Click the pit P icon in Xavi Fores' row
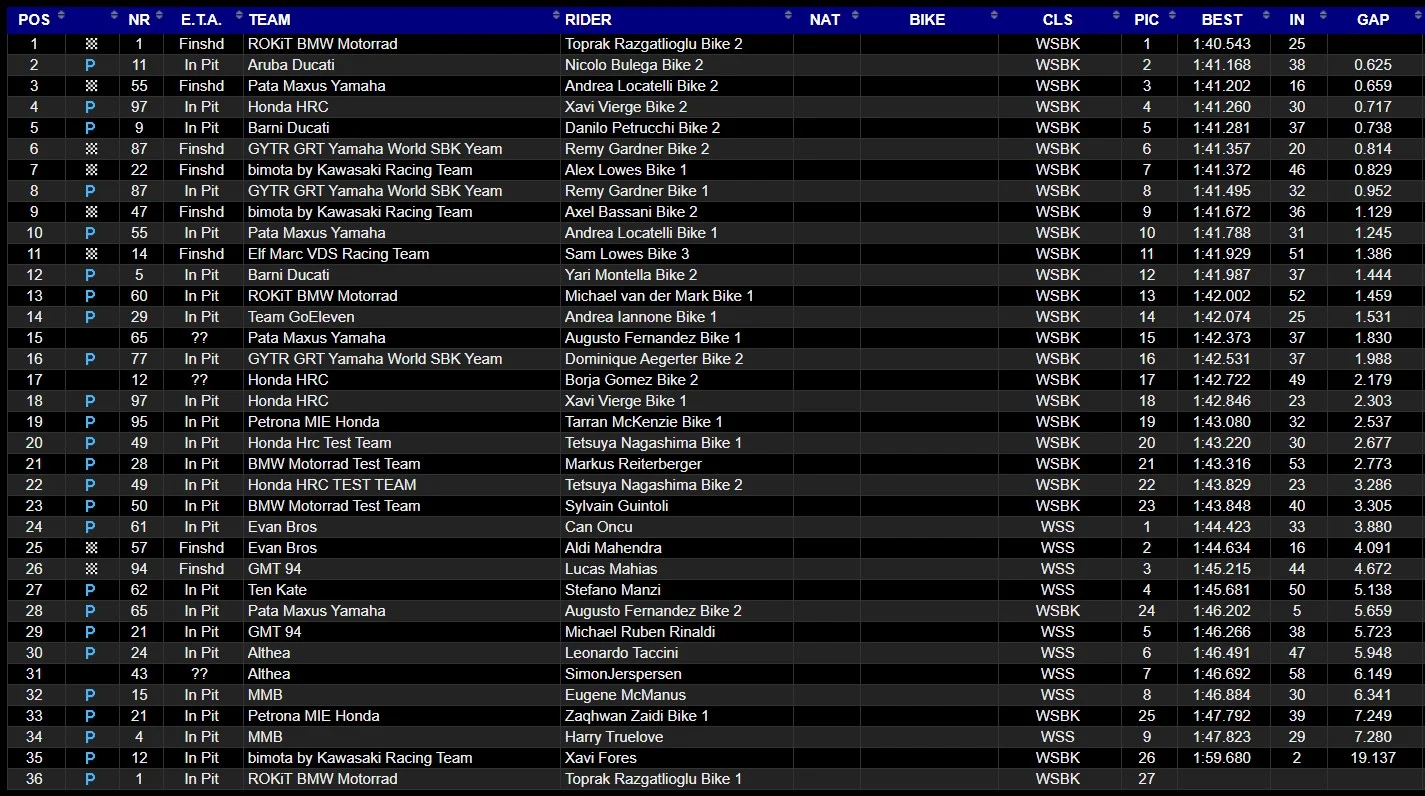 click(91, 758)
